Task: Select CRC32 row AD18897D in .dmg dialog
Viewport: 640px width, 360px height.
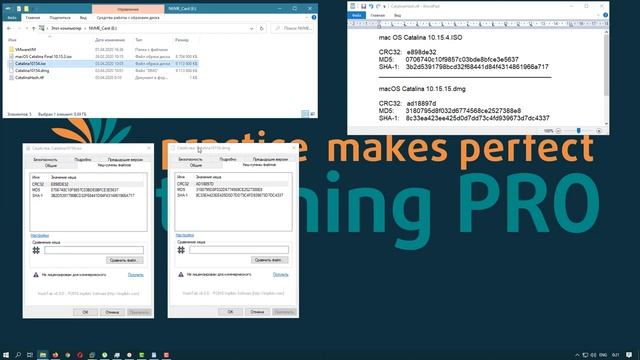Action: point(233,184)
